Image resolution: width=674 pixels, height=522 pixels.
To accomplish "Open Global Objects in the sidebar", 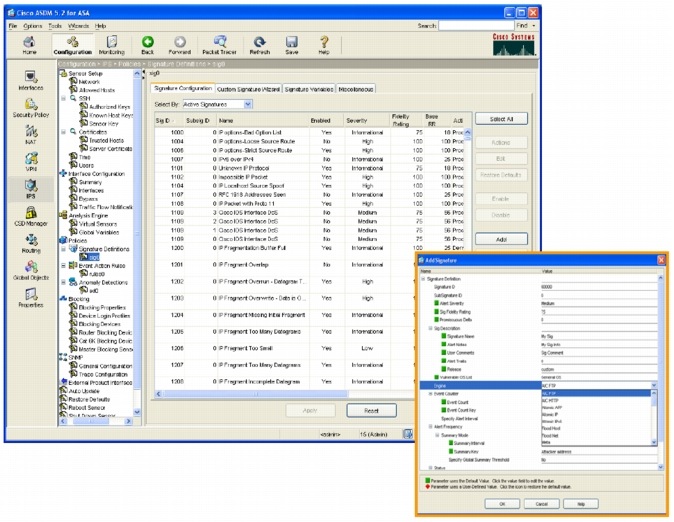I will pyautogui.click(x=31, y=270).
